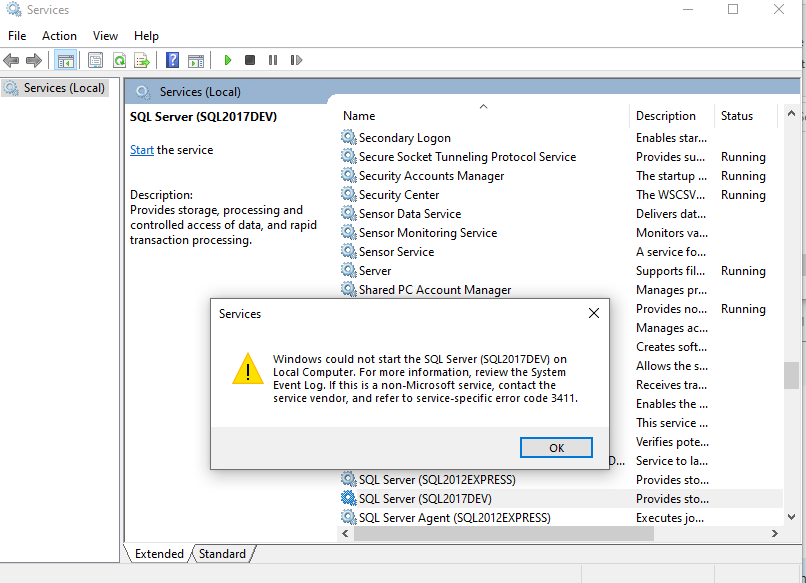Click the horizontal scrollbar left arrow
The height and width of the screenshot is (583, 806).
coord(345,534)
